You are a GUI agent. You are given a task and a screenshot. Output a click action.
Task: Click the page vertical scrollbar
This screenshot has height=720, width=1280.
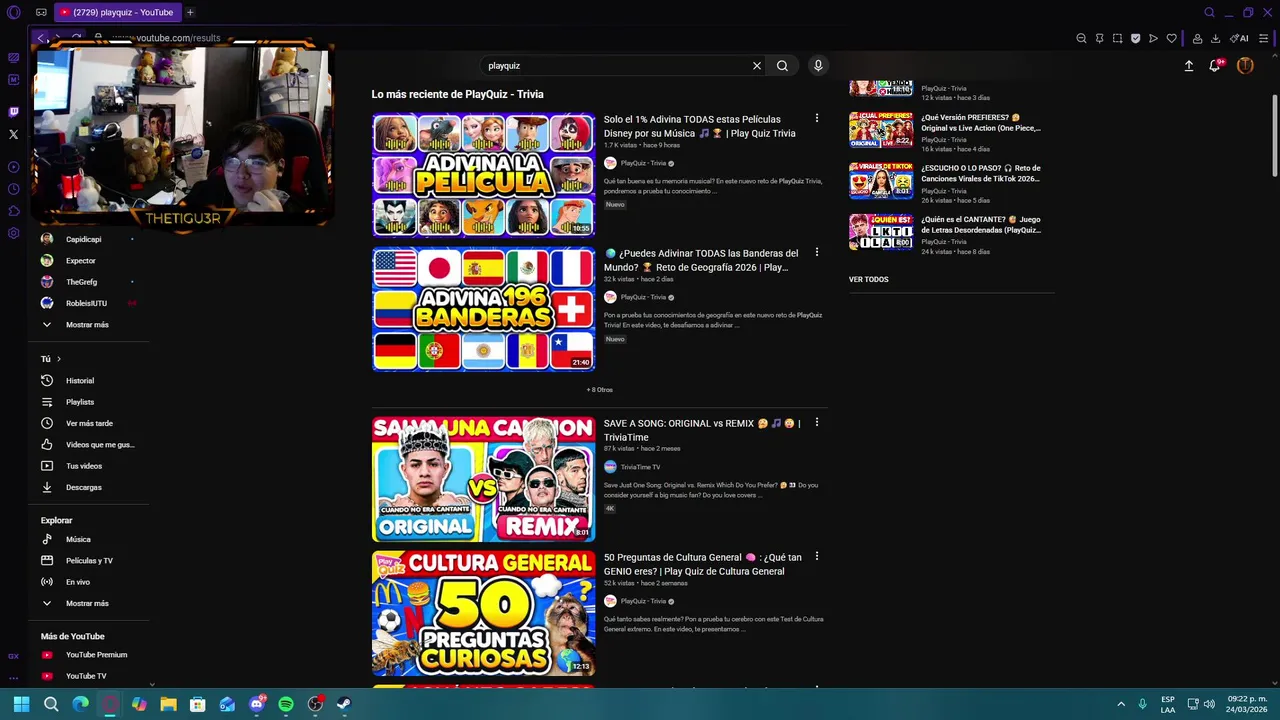(x=1274, y=135)
